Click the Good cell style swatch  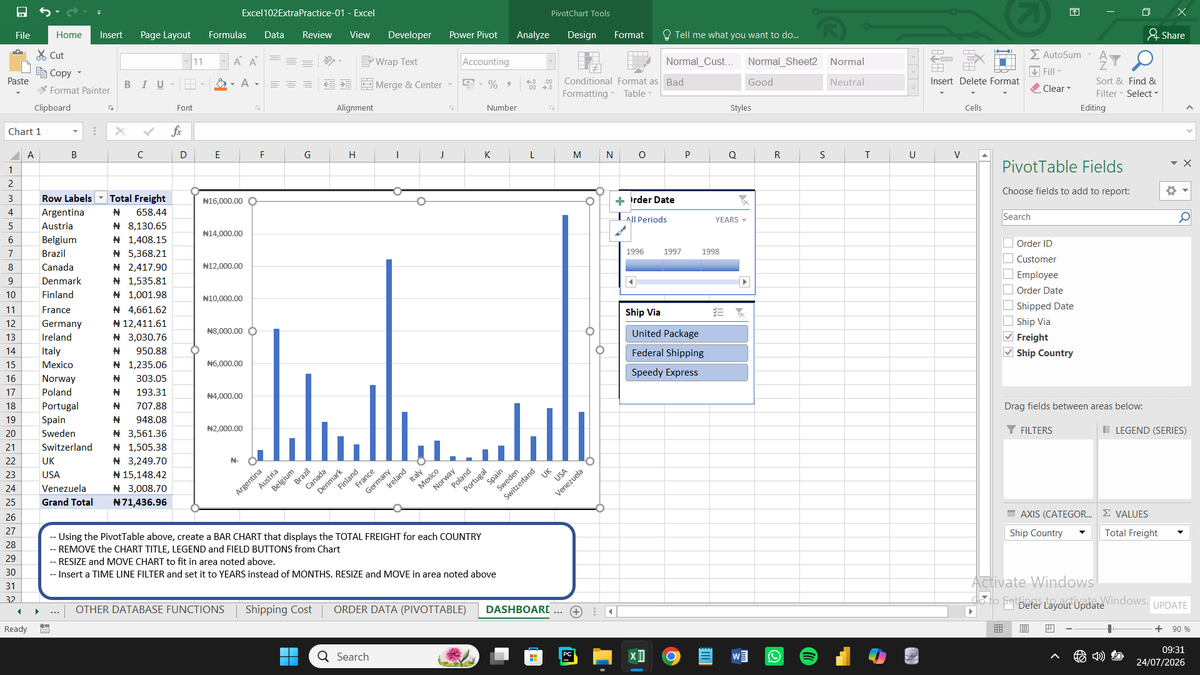[x=783, y=83]
